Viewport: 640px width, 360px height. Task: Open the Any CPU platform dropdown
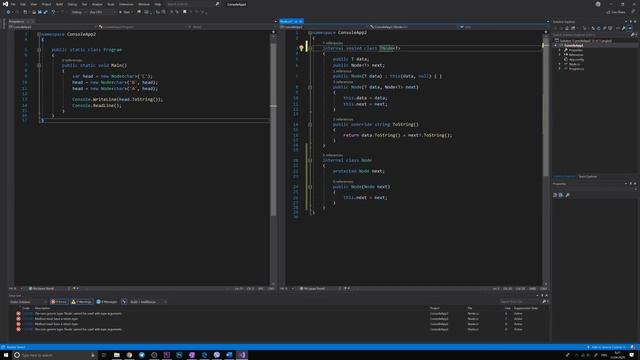pos(102,12)
